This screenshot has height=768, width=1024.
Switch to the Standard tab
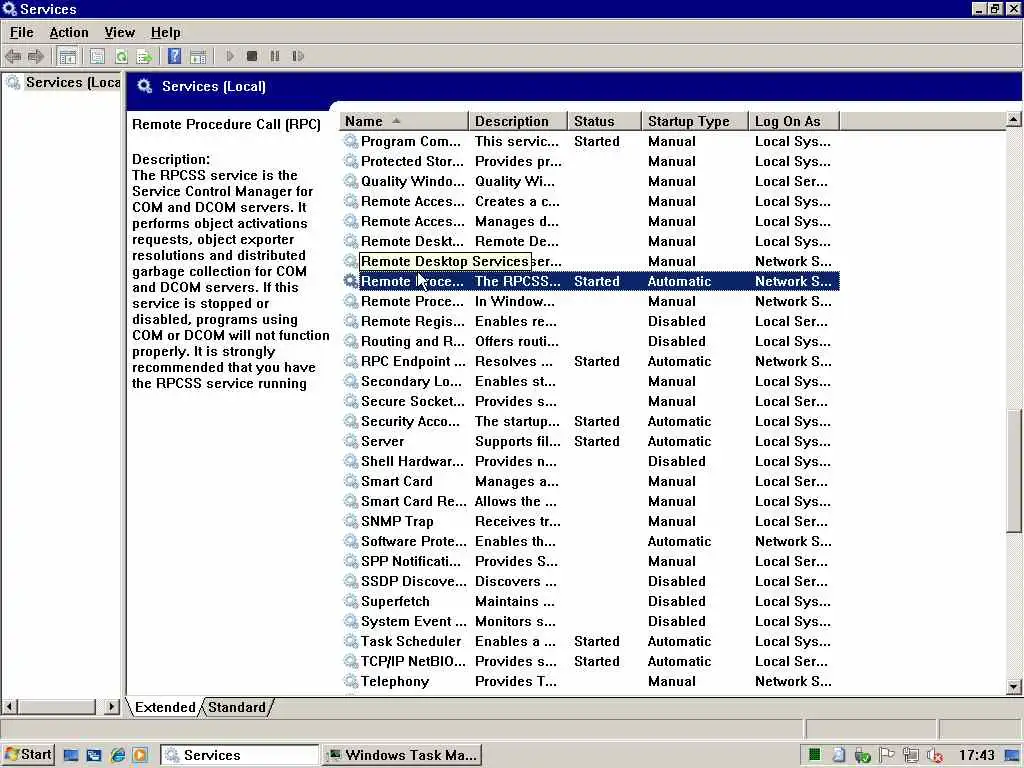point(236,707)
